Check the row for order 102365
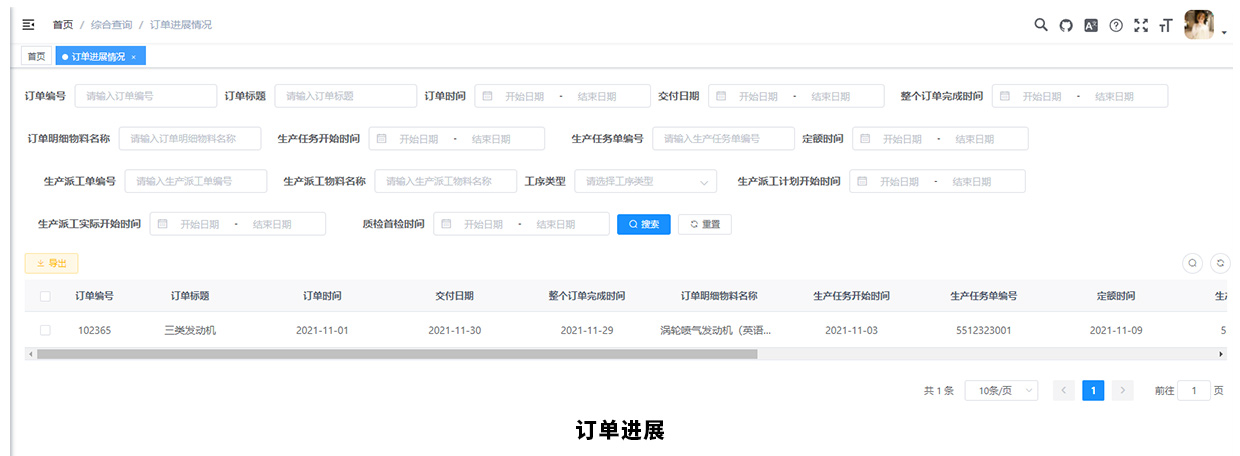This screenshot has height=456, width=1240. point(45,330)
